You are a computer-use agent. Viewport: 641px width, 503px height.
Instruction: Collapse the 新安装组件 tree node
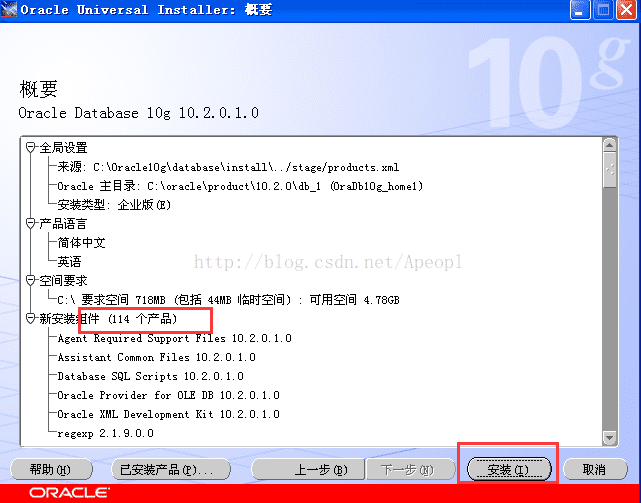[x=31, y=319]
